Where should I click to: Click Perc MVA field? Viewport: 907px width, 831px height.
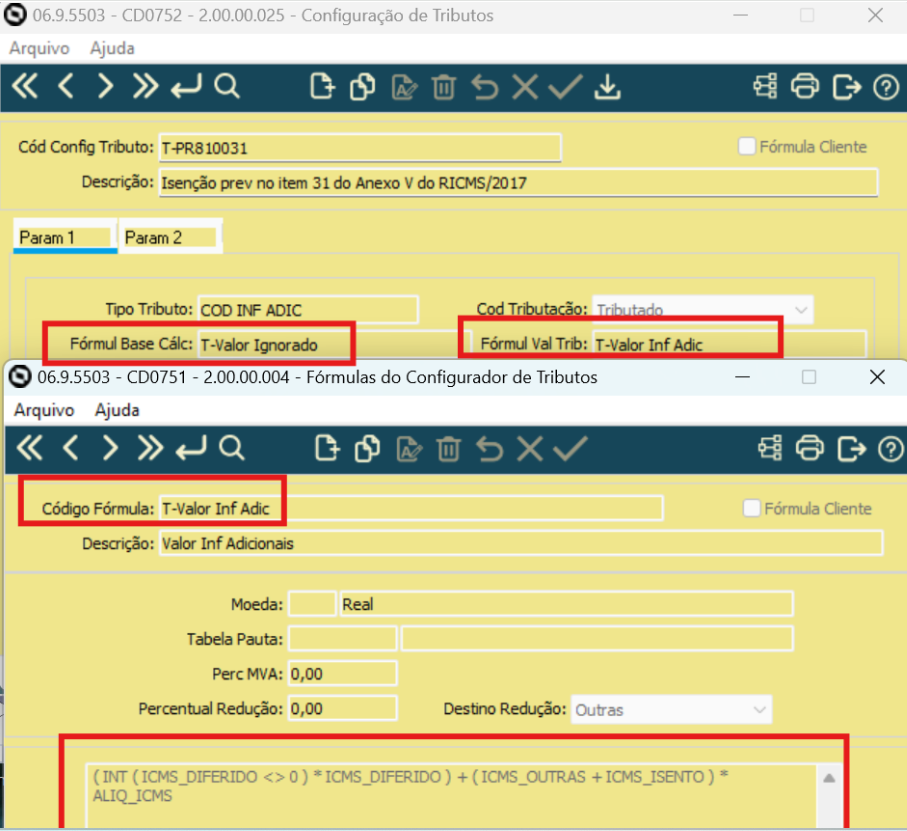342,674
